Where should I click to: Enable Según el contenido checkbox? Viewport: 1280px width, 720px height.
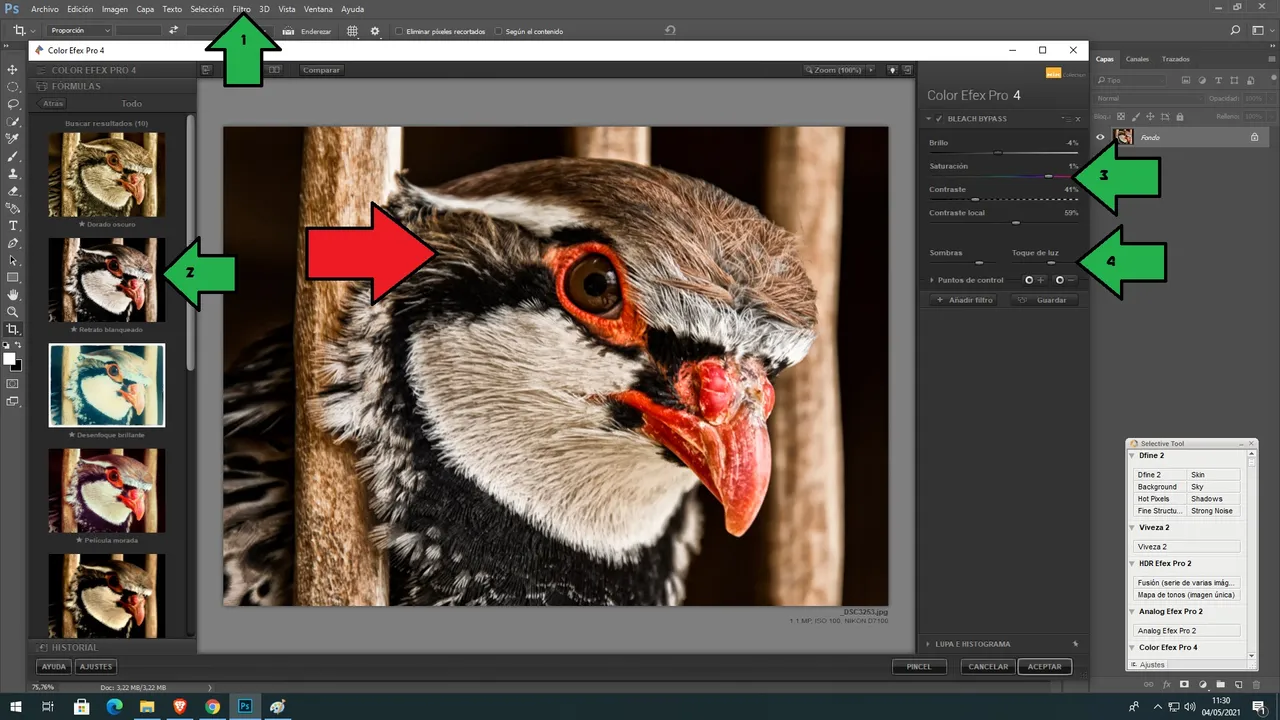pos(498,31)
